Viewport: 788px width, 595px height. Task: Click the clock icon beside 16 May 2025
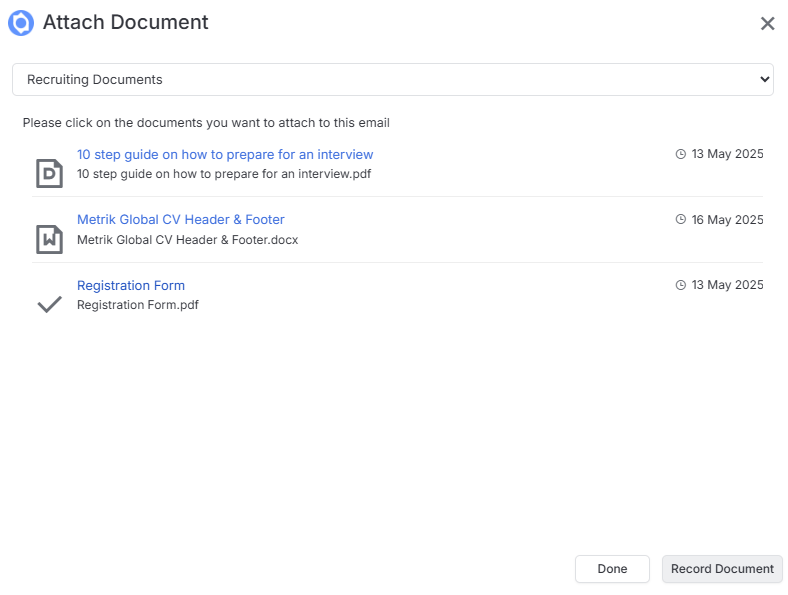point(680,220)
